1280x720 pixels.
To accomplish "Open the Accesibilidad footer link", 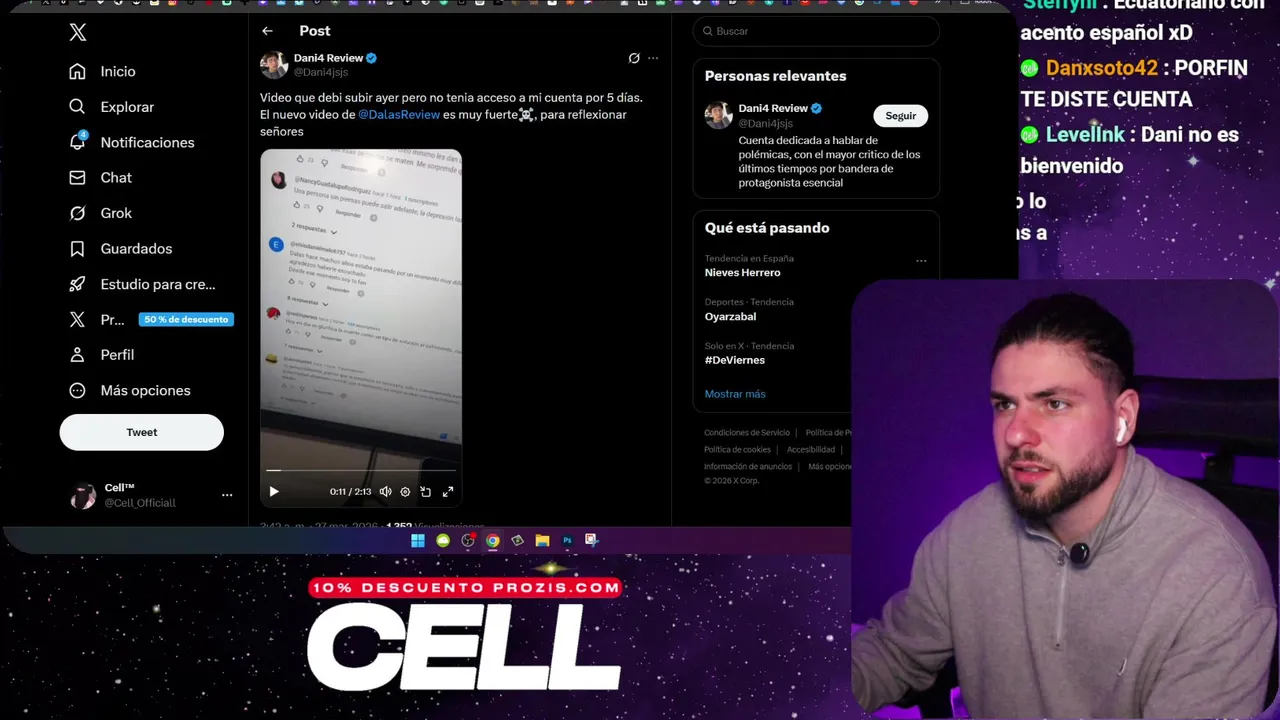I will pyautogui.click(x=811, y=450).
